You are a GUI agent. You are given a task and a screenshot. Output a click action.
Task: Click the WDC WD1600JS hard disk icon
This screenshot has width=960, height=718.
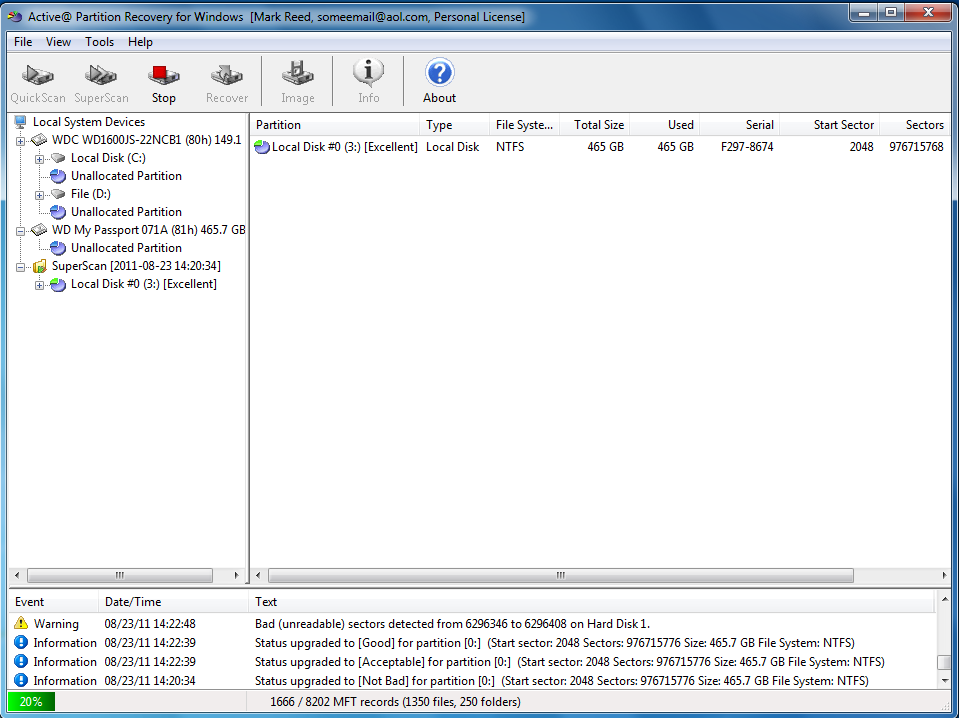point(39,140)
